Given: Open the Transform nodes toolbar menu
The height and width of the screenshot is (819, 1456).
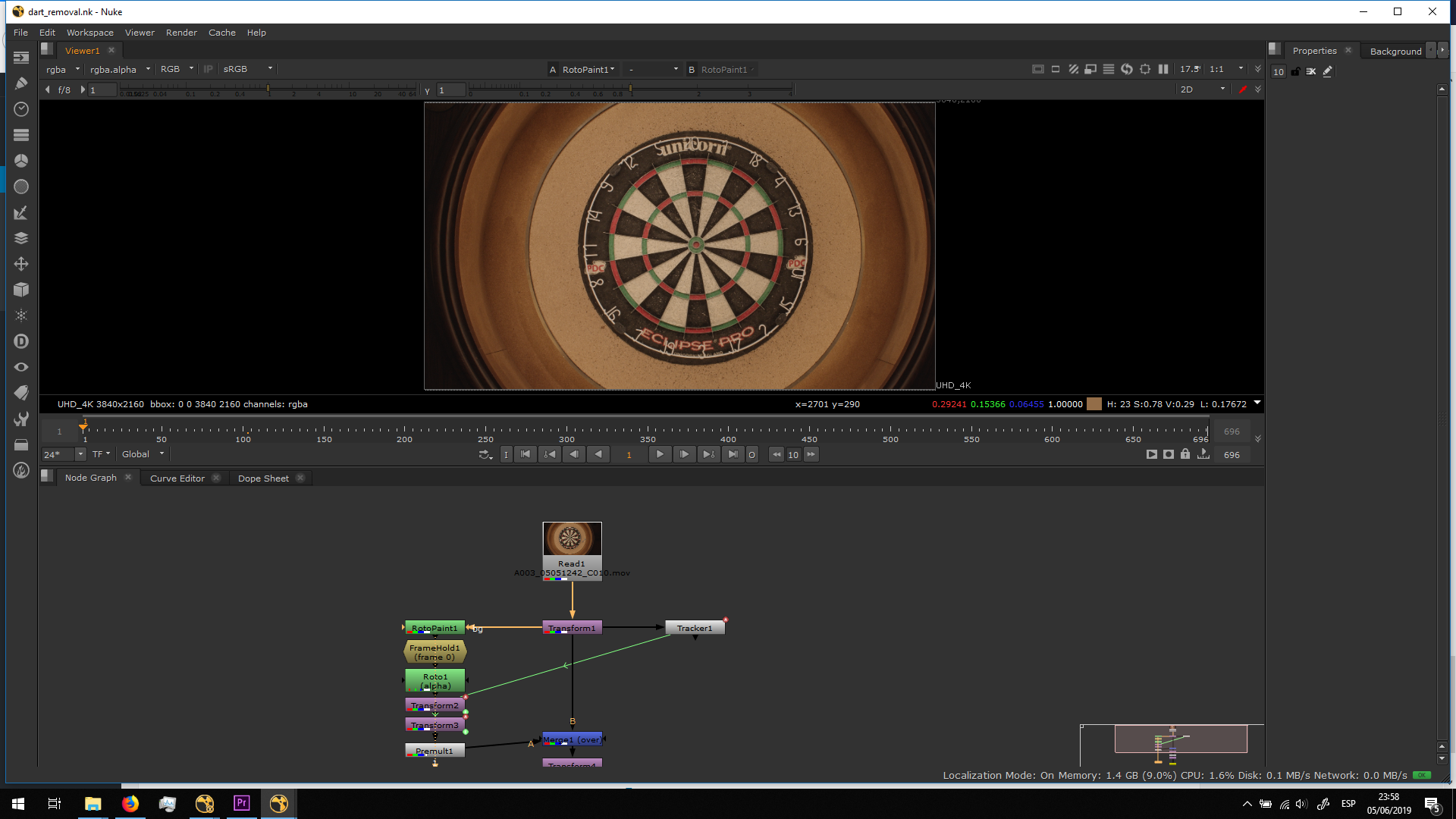Looking at the screenshot, I should [x=21, y=264].
